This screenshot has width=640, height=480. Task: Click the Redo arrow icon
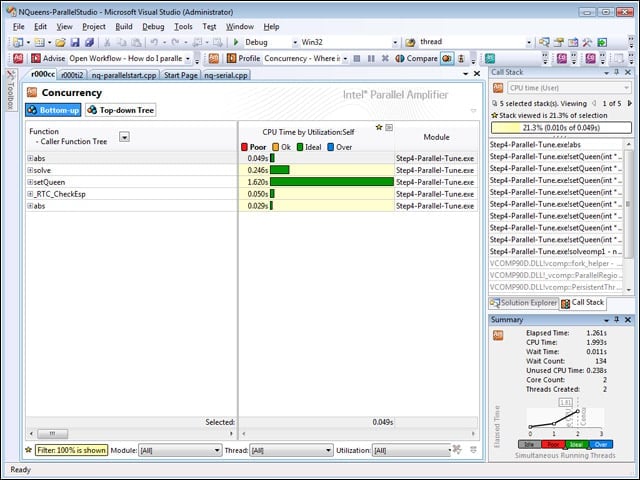(175, 42)
